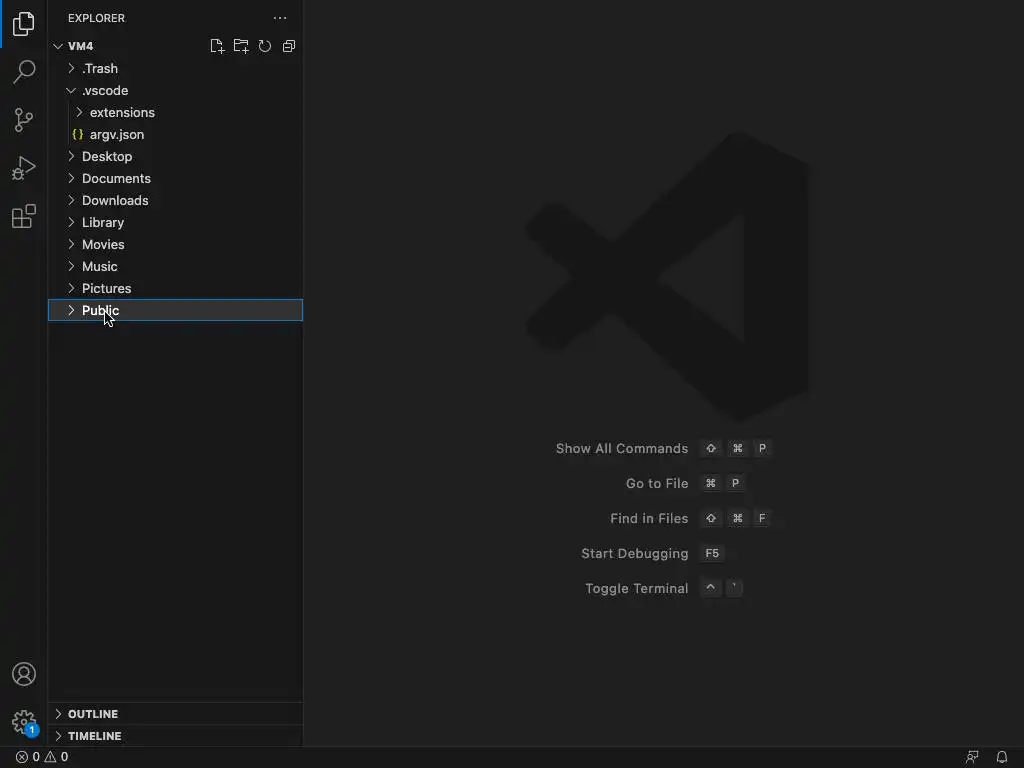Screen dimensions: 1024x768
Task: Click the F5 keycap next to Start Debugging
Action: pyautogui.click(x=712, y=554)
